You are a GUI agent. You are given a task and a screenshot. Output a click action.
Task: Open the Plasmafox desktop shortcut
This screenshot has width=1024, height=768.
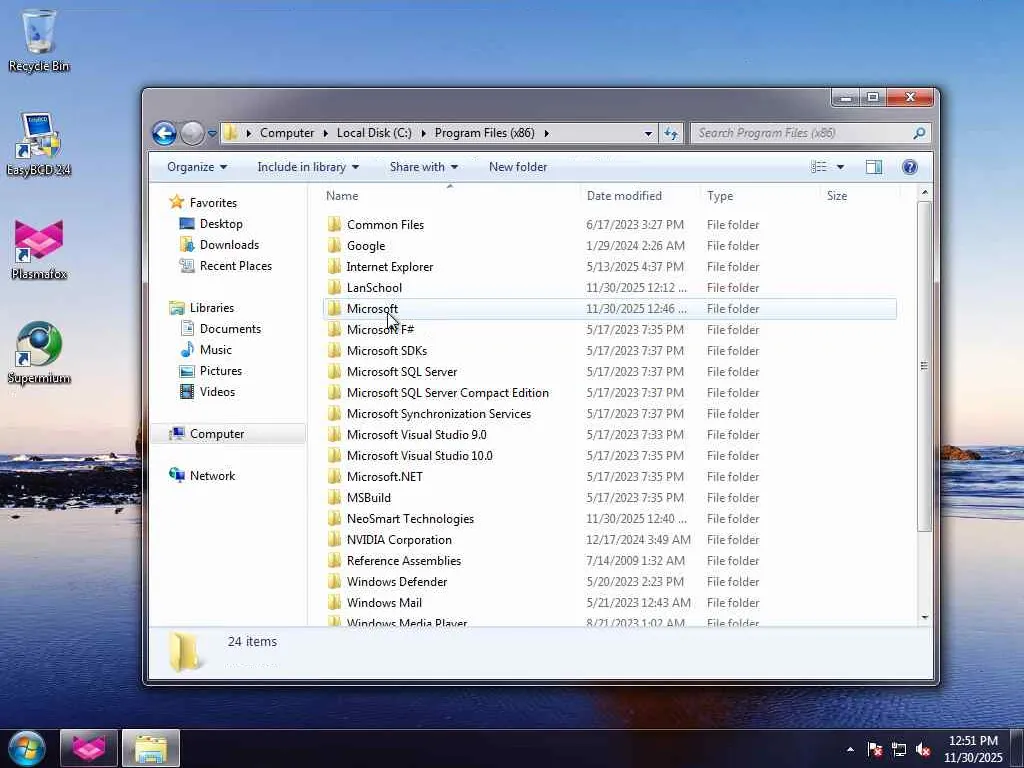coord(39,249)
